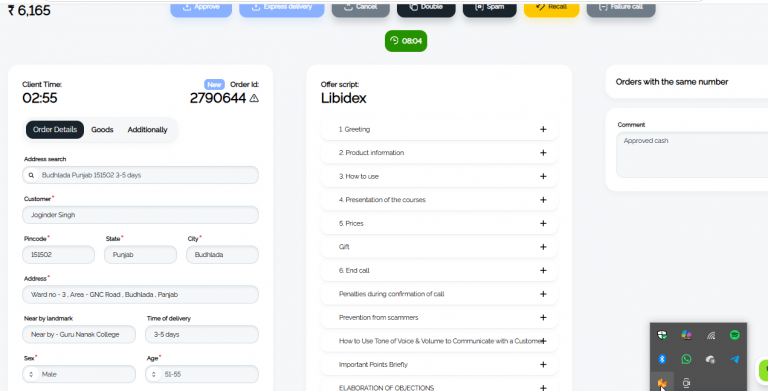Expand Penalties during confirmation of call
The width and height of the screenshot is (768, 391).
[x=439, y=294]
